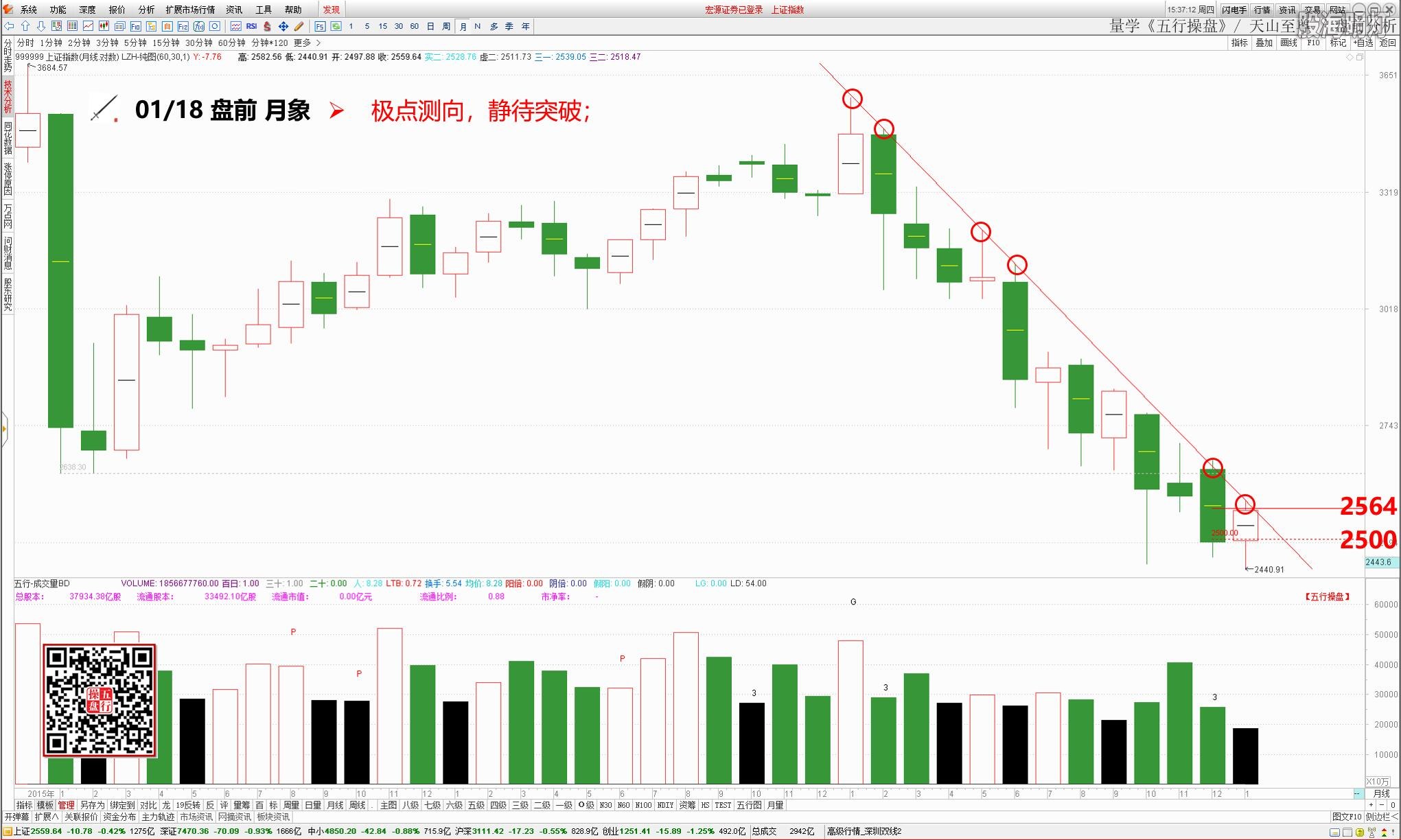Click the RSI indicator icon
Image resolution: width=1401 pixels, height=840 pixels.
251,26
